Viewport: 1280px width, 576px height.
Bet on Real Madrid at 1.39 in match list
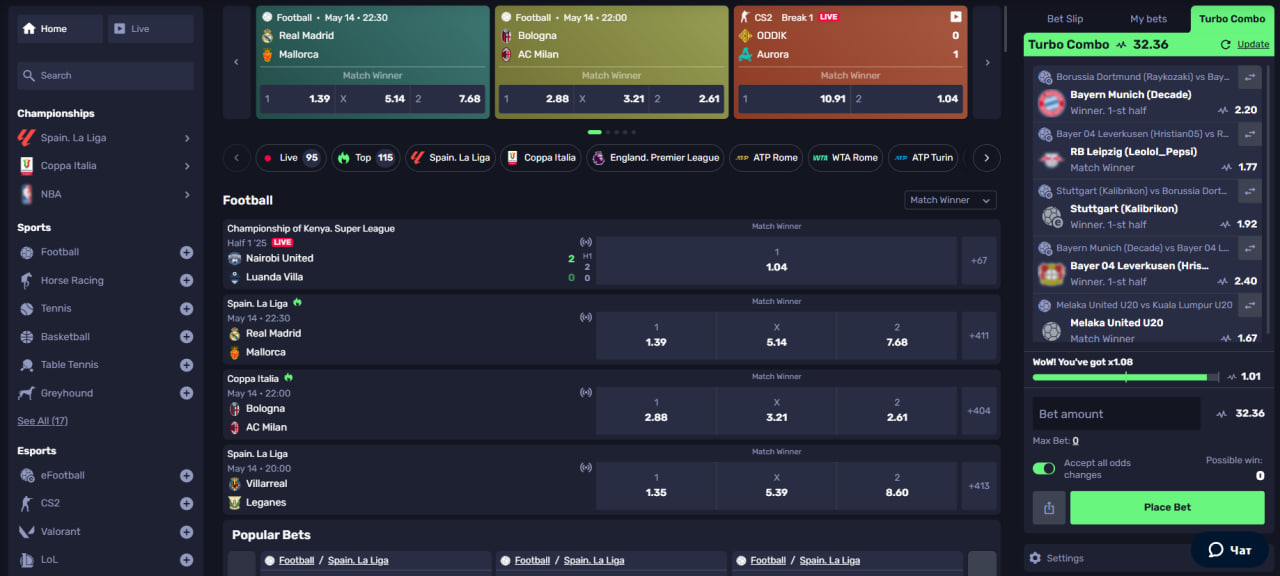[656, 335]
